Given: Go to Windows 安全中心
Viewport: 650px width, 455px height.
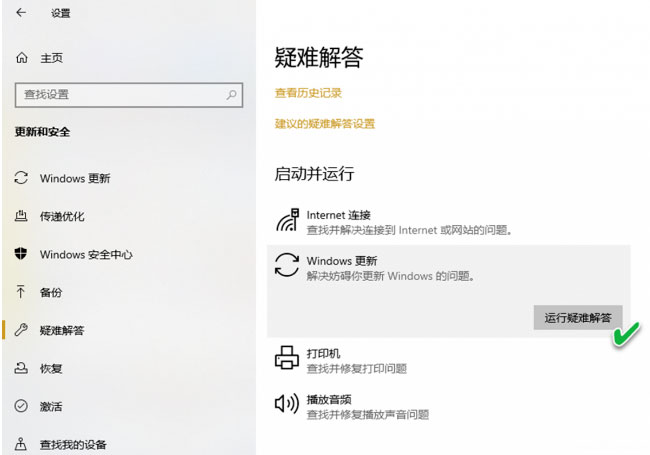Looking at the screenshot, I should (x=86, y=254).
